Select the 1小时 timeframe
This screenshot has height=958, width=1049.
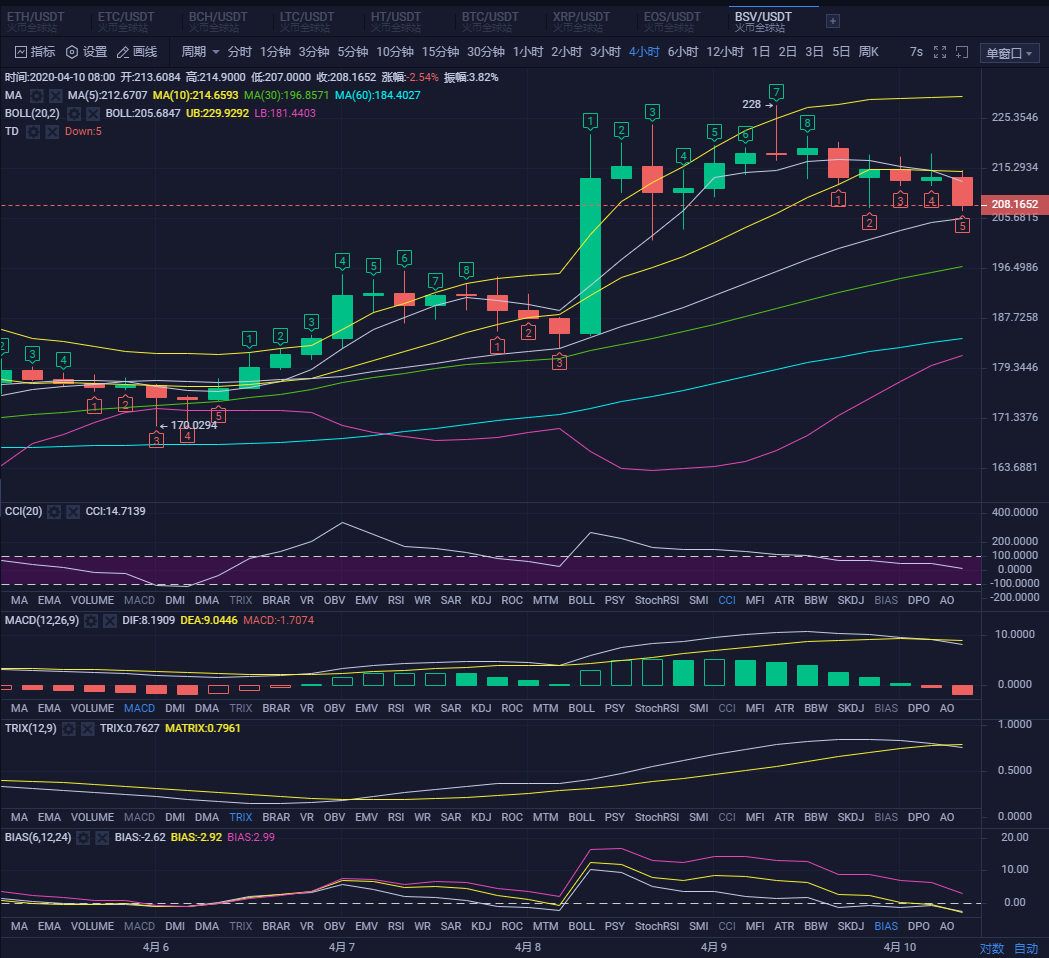pyautogui.click(x=528, y=52)
